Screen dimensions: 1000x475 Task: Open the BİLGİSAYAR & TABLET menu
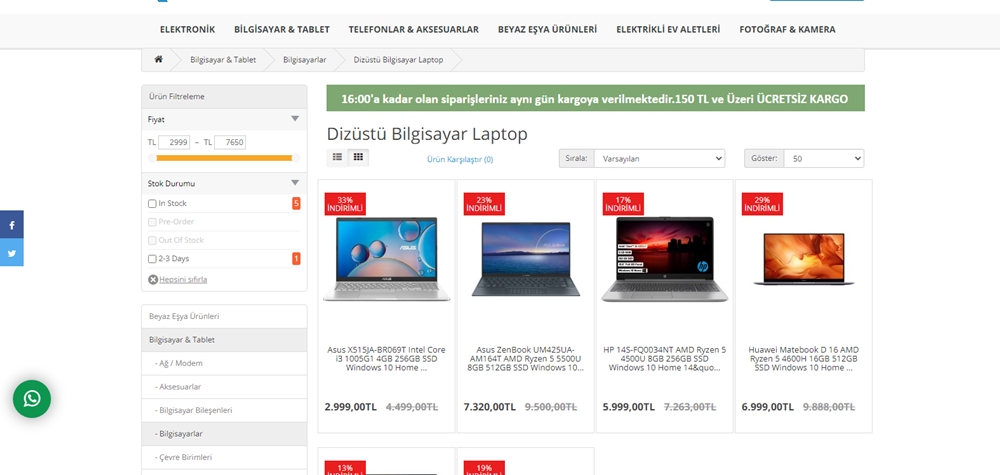pos(282,29)
